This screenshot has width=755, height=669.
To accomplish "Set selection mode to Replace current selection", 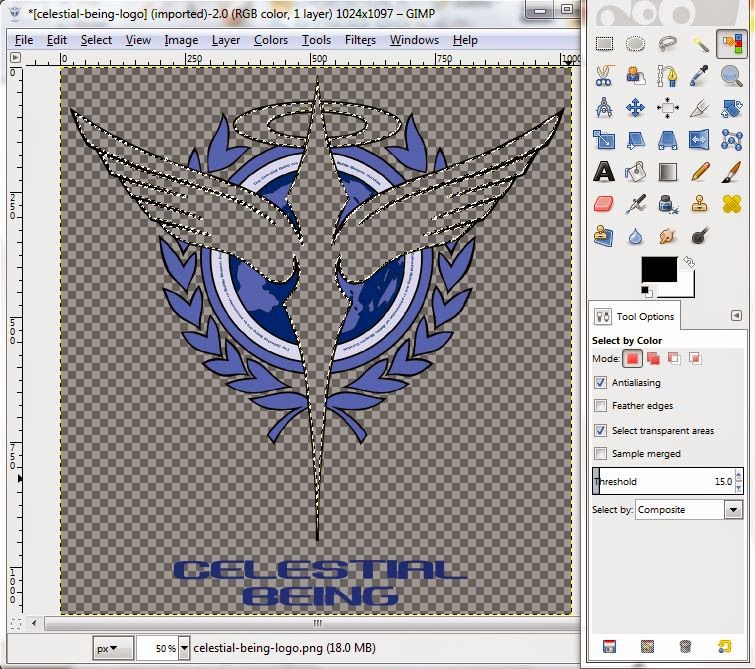I will pos(632,358).
